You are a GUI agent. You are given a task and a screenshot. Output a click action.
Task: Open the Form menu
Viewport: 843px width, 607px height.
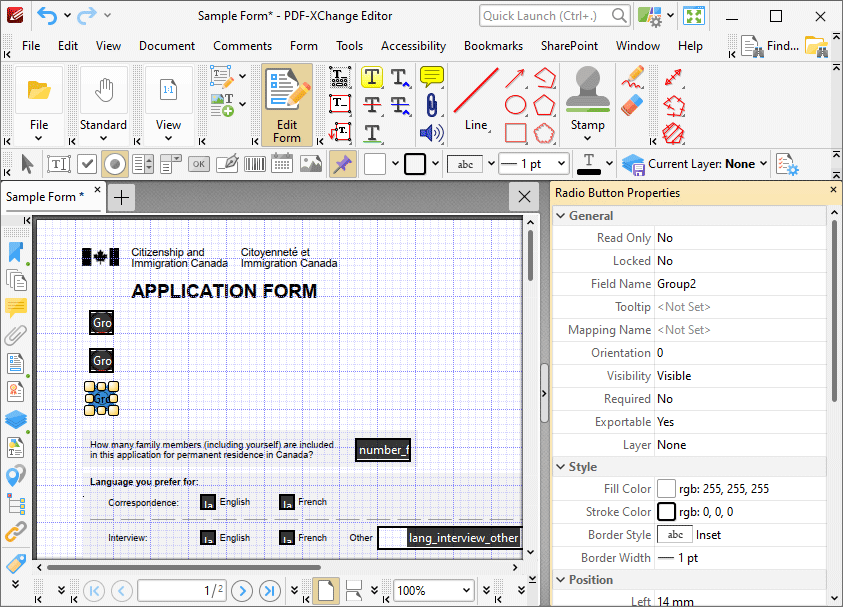[x=304, y=46]
